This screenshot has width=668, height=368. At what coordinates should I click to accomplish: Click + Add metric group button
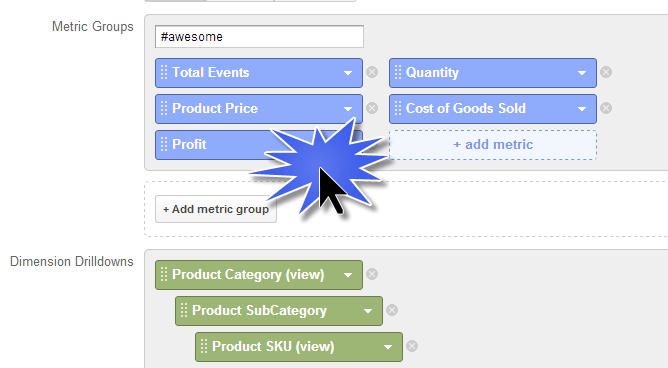(x=216, y=209)
